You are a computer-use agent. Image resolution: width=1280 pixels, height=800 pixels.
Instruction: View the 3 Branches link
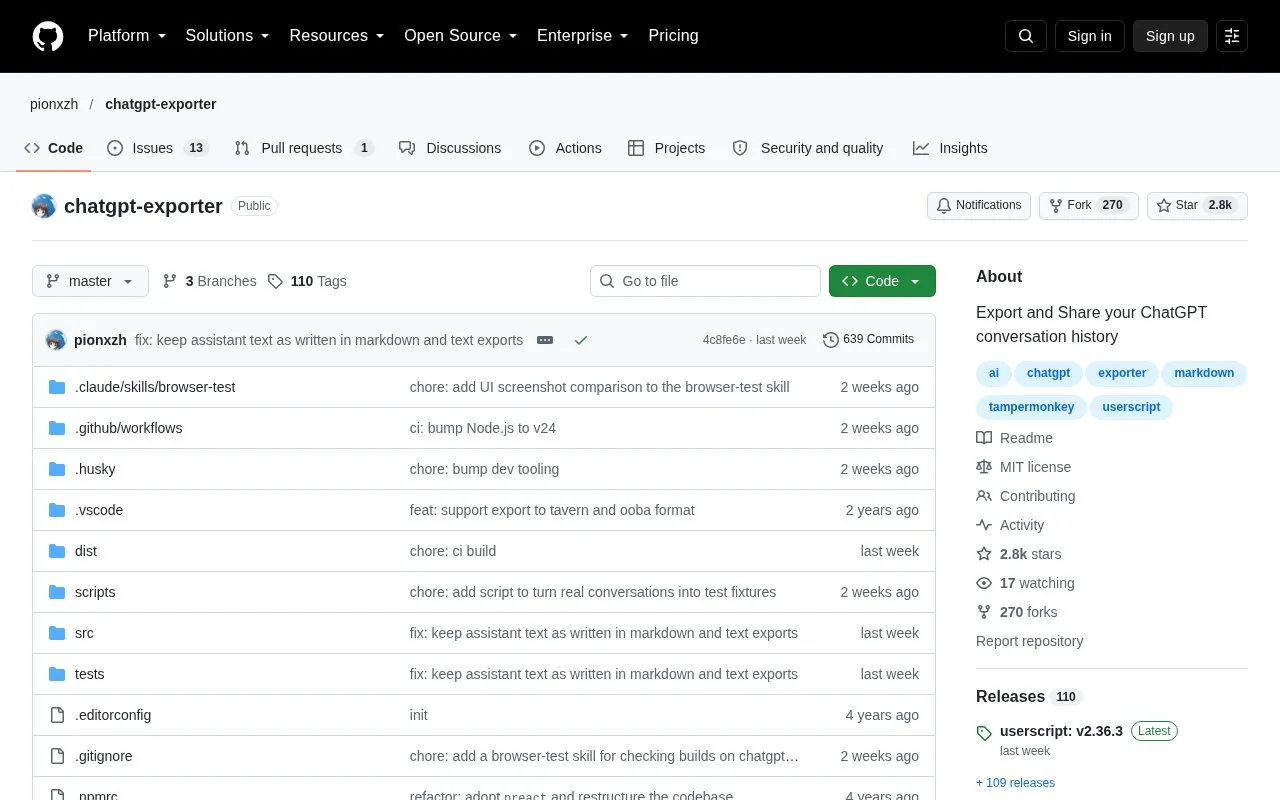point(209,281)
